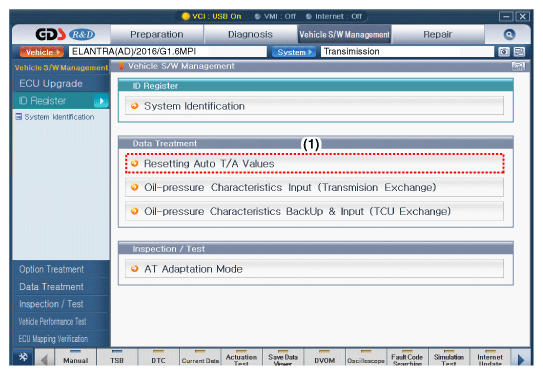Open the Vehicle selection button

(42, 52)
